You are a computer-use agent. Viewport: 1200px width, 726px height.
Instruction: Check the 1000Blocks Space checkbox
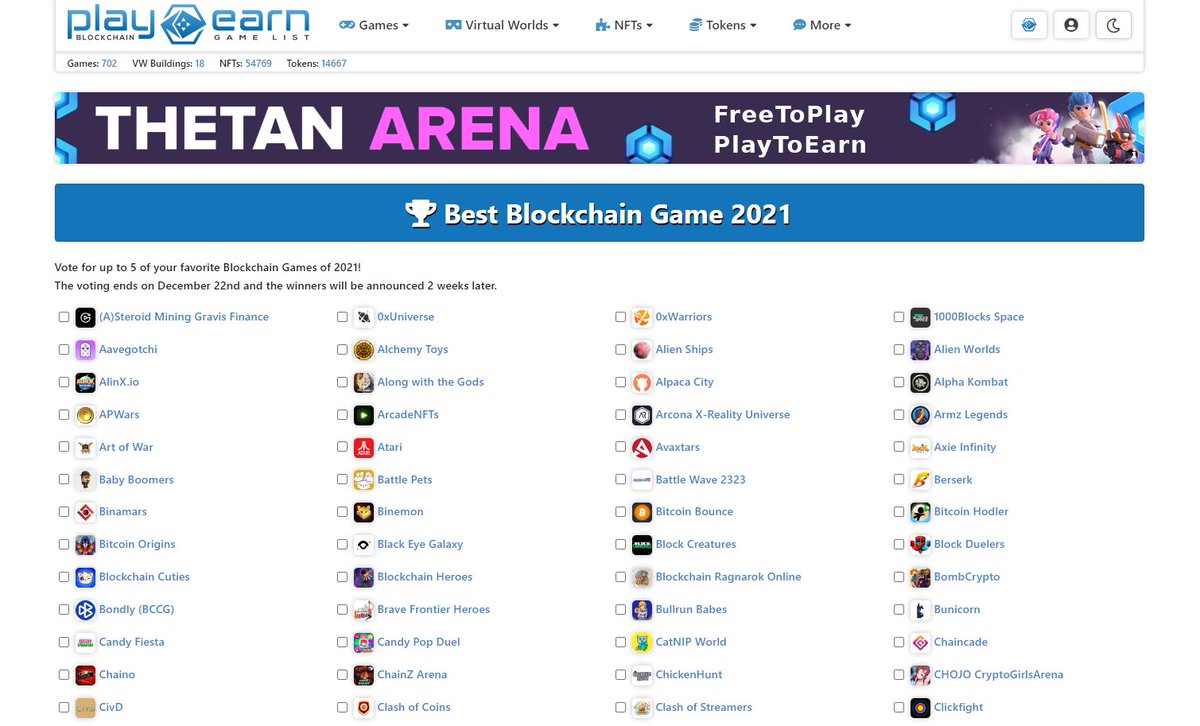point(899,317)
